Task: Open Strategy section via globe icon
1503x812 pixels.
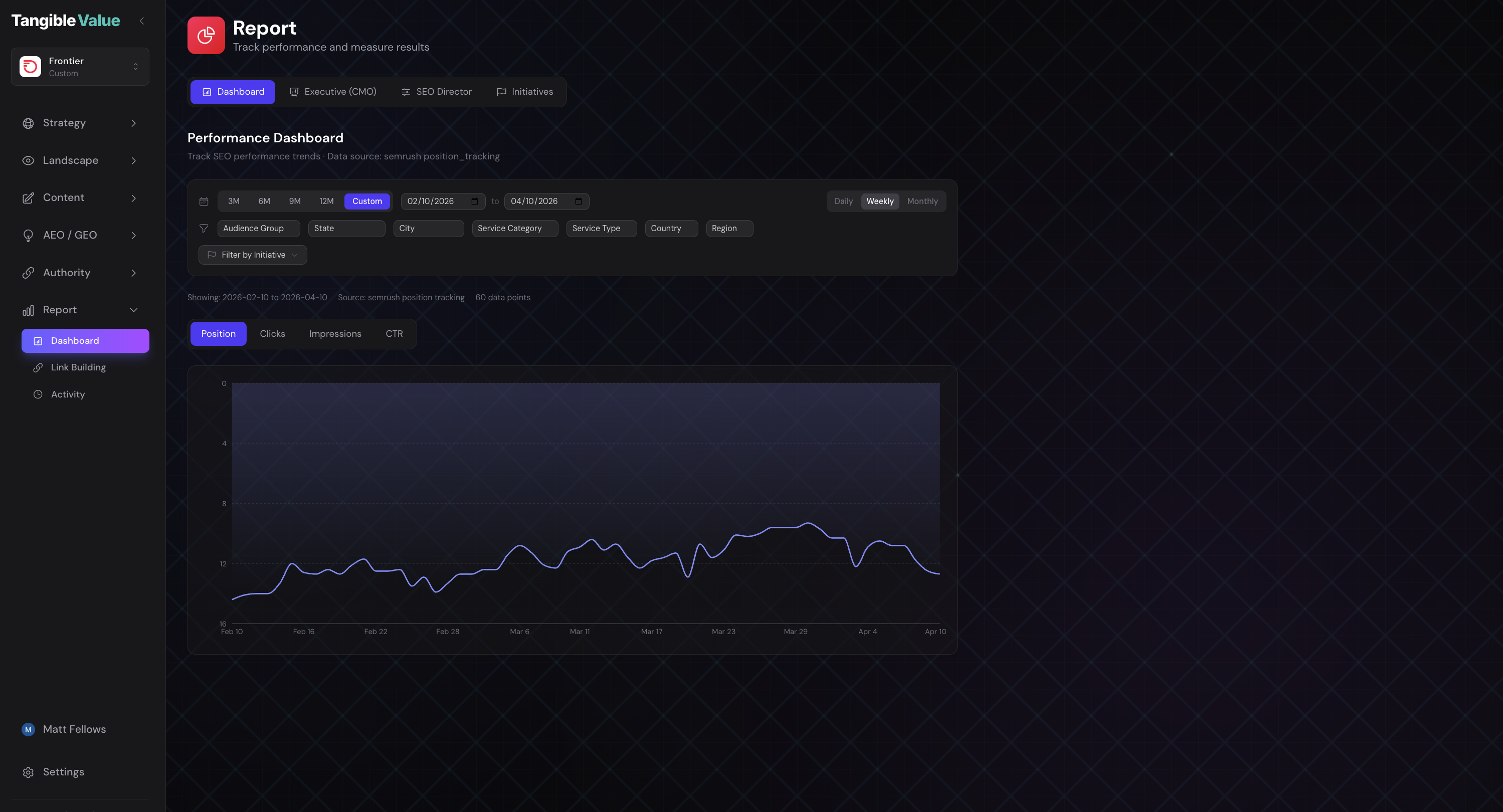Action: (x=28, y=122)
